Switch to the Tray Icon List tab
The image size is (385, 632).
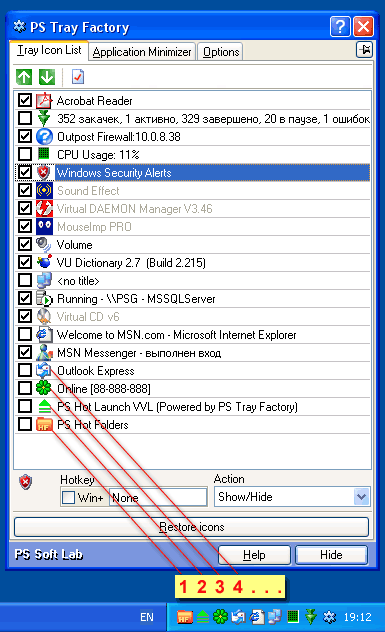tap(49, 50)
